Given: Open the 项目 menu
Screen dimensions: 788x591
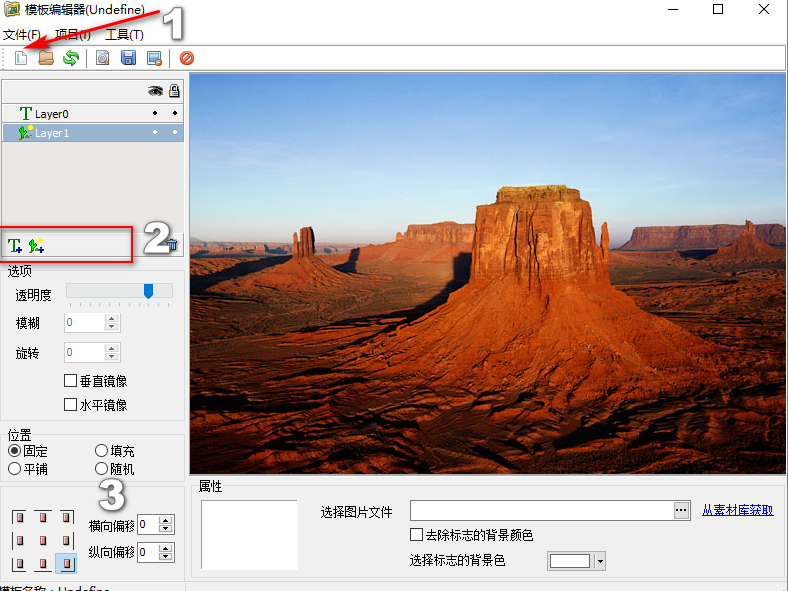Looking at the screenshot, I should tap(73, 34).
